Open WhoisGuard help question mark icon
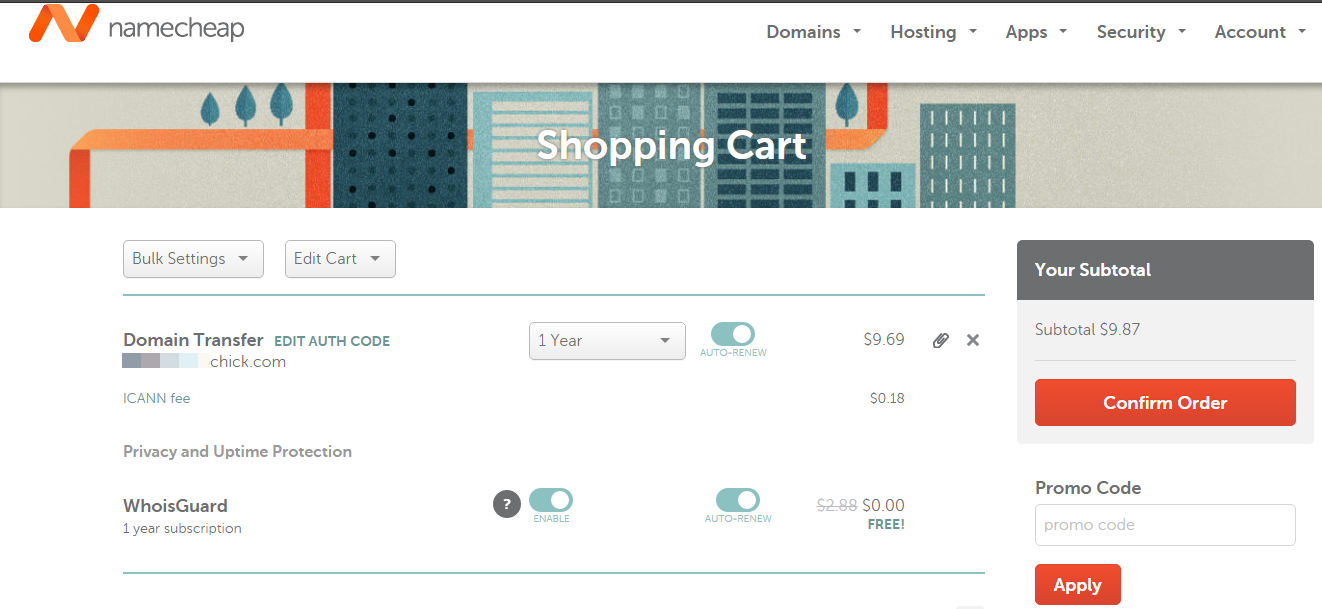1322x609 pixels. tap(507, 504)
